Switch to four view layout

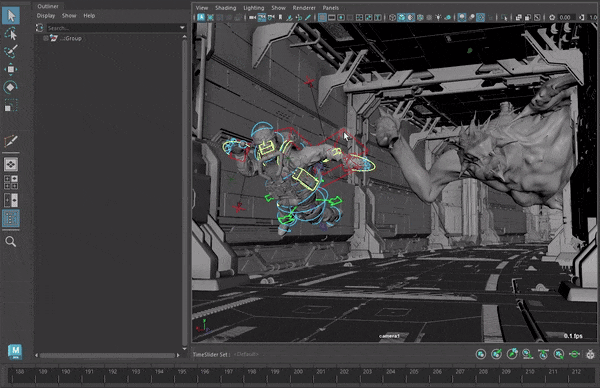pos(11,182)
